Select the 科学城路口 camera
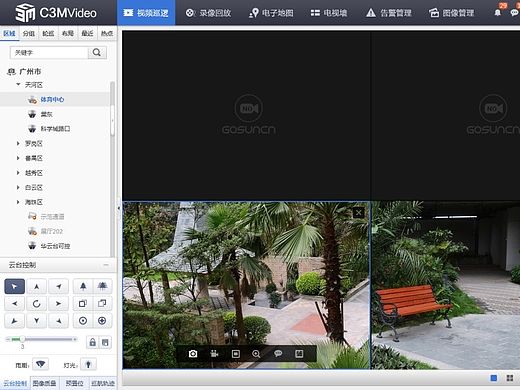The image size is (520, 390). [55, 129]
